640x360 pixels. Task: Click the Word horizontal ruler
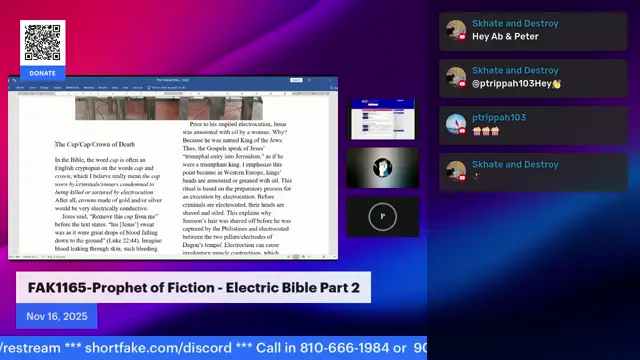tap(173, 93)
